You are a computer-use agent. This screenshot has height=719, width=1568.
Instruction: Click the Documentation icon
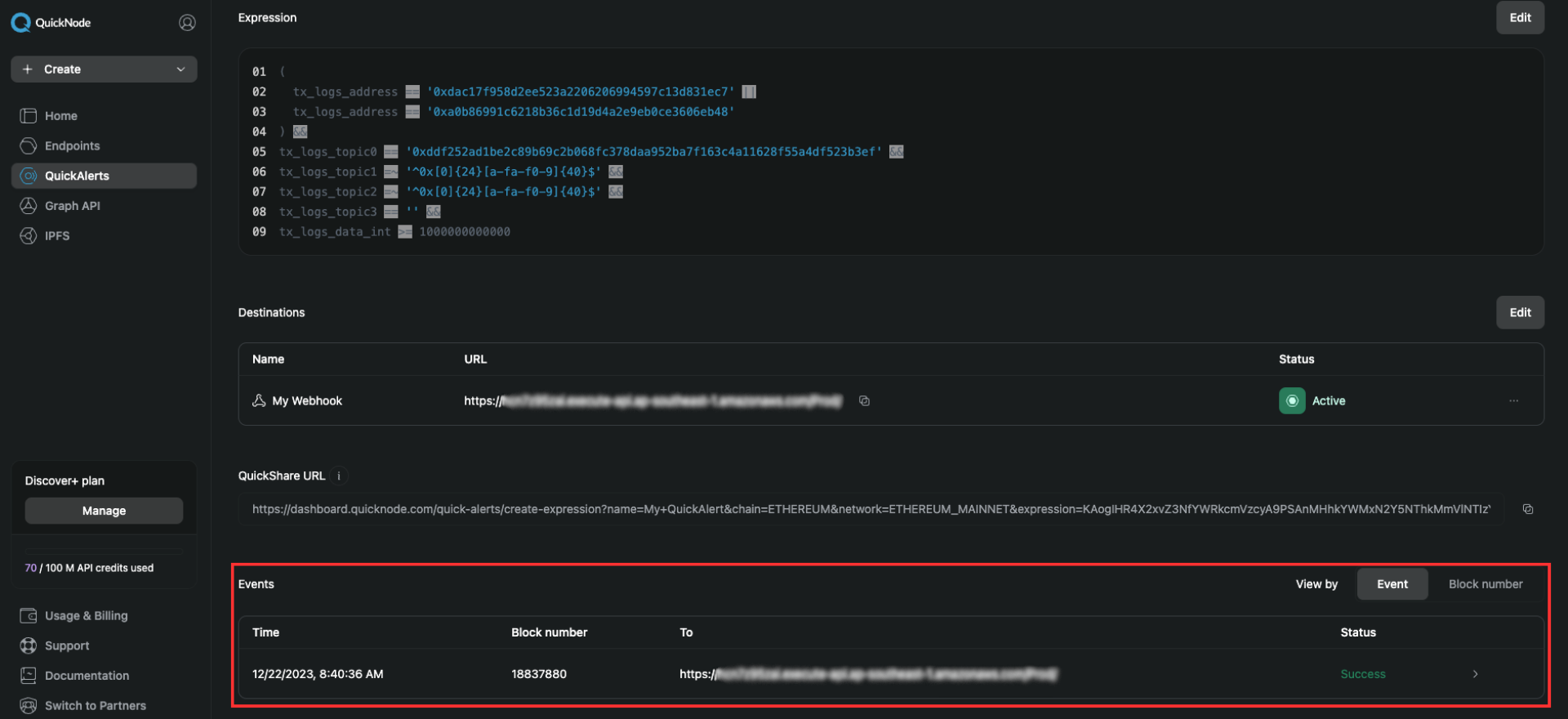[29, 676]
